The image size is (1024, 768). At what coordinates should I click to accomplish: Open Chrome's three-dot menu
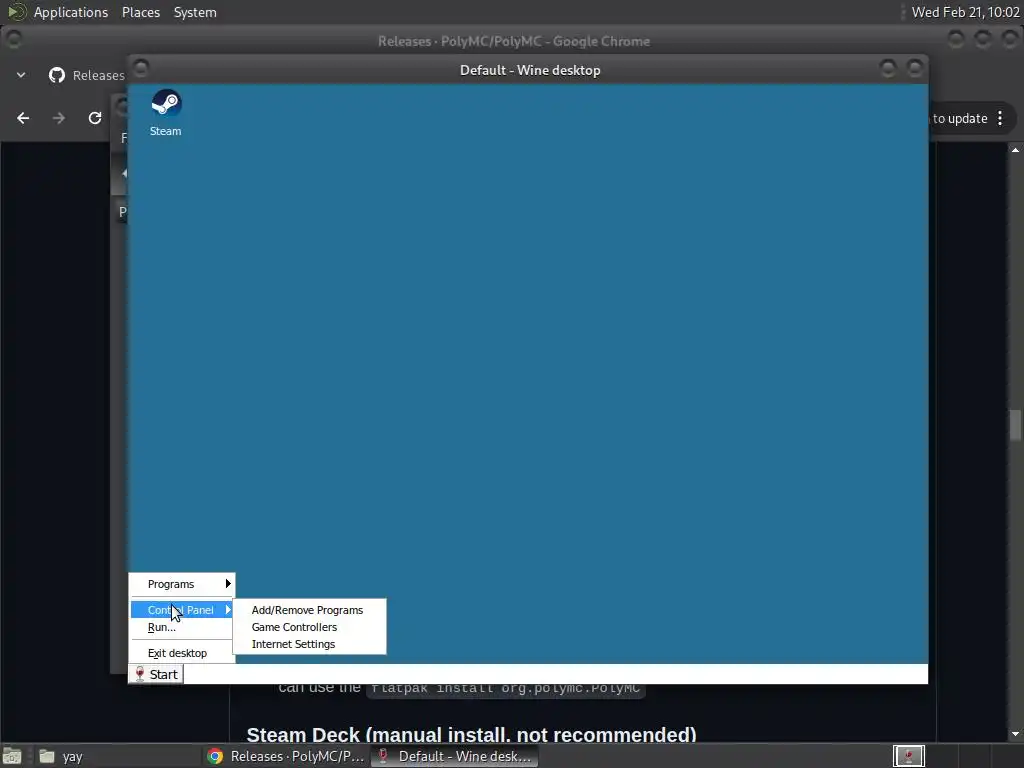point(1000,118)
